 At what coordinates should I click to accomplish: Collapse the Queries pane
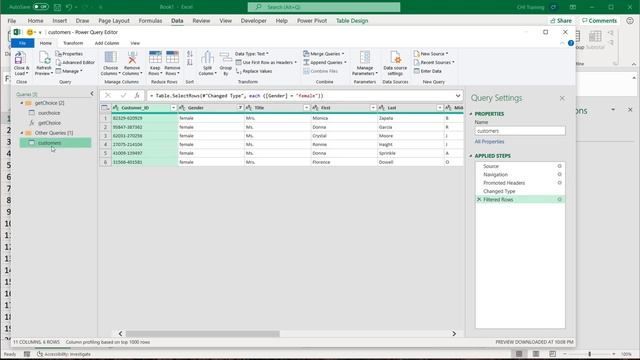click(x=92, y=94)
